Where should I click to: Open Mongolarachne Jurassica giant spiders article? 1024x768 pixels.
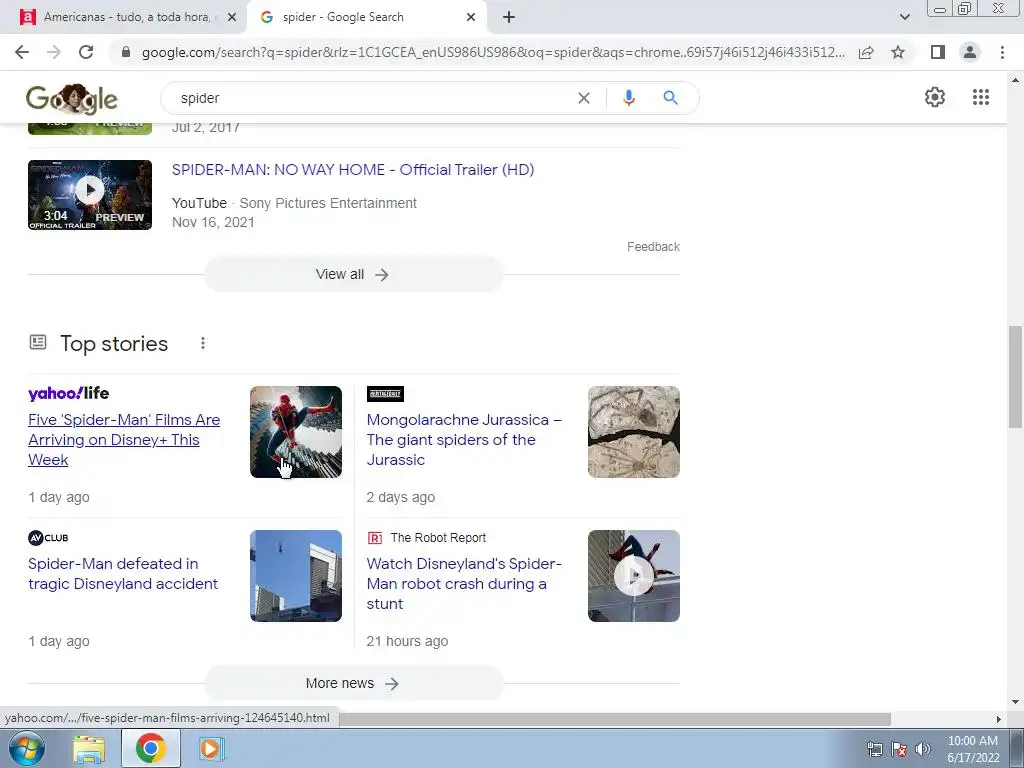point(464,440)
